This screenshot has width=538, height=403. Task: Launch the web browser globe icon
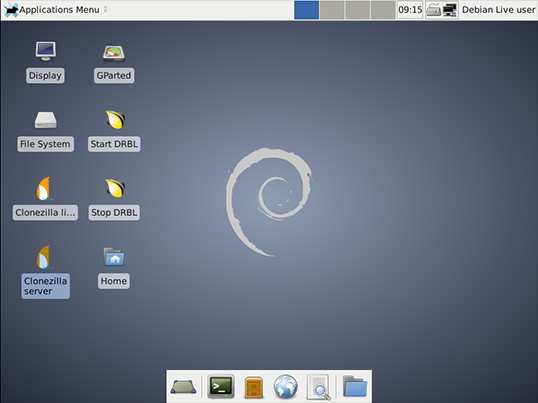[285, 387]
